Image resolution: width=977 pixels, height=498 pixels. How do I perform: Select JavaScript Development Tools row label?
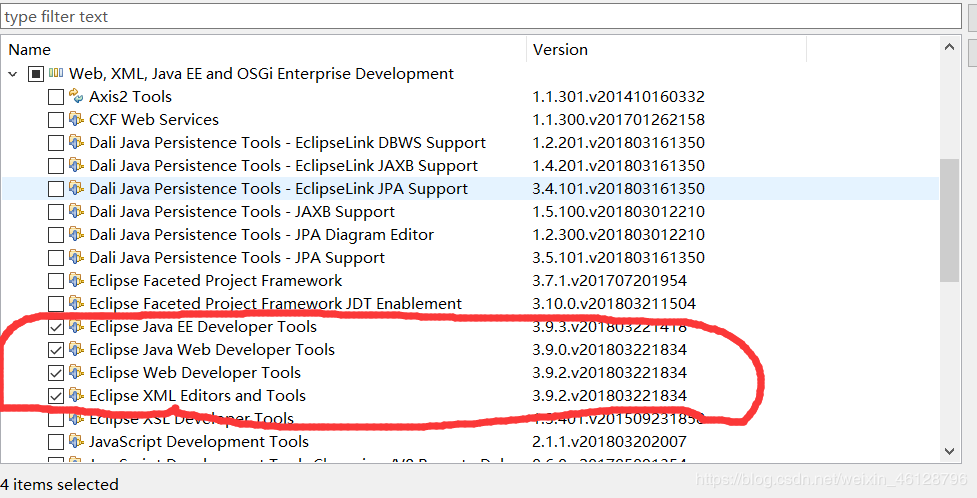pos(199,442)
